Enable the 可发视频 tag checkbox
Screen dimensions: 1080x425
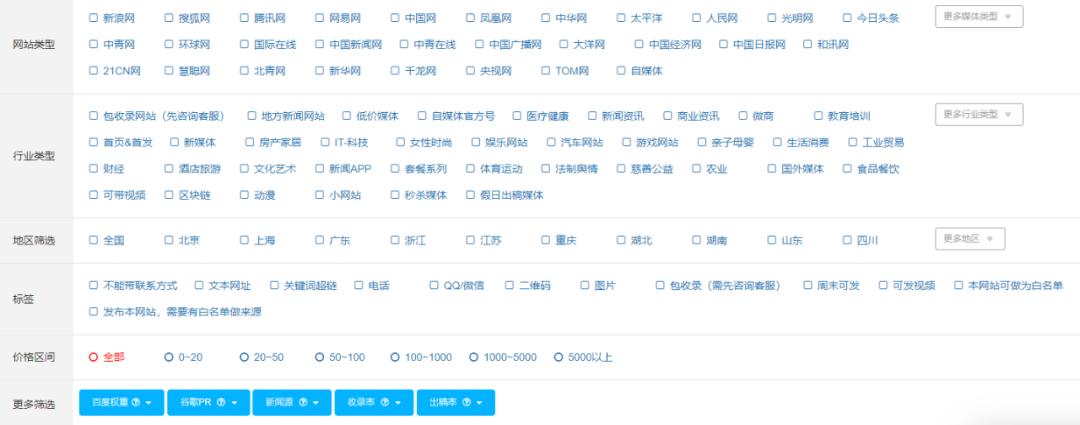pyautogui.click(x=883, y=284)
